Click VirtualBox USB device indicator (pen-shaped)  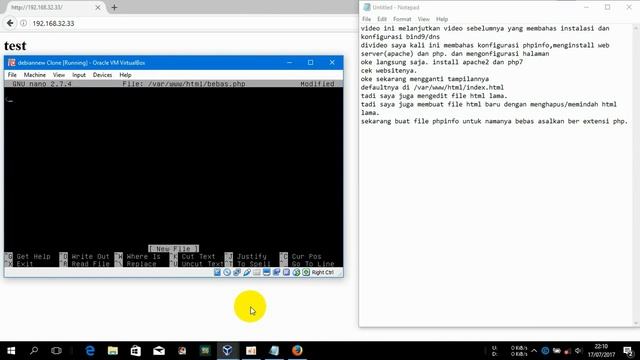pyautogui.click(x=247, y=272)
